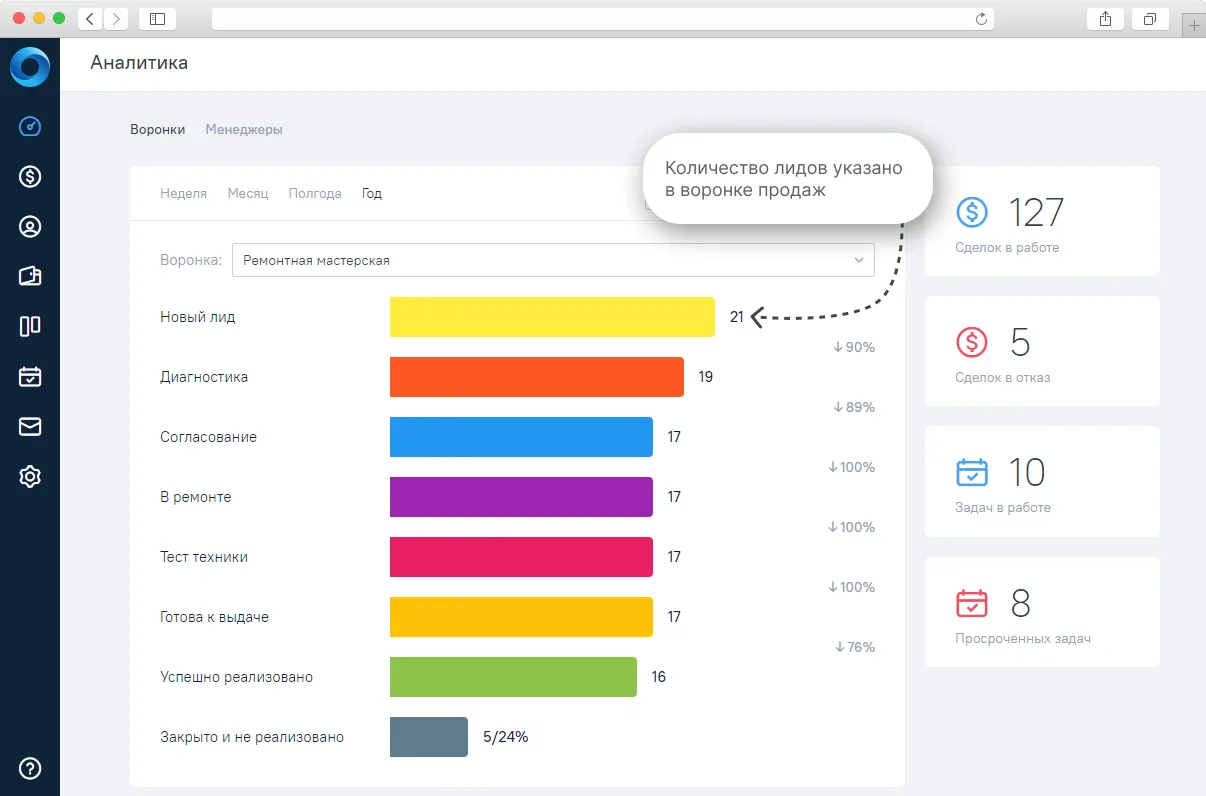This screenshot has height=796, width=1206.
Task: Click the Успешно реализовано stage label
Action: (236, 677)
